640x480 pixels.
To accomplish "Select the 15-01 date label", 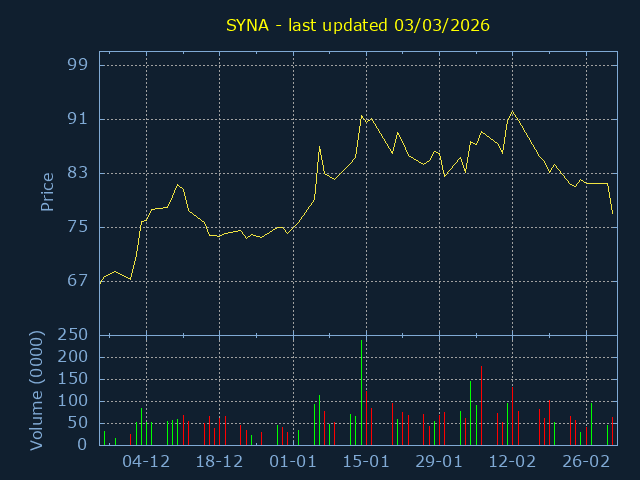I will (366, 462).
